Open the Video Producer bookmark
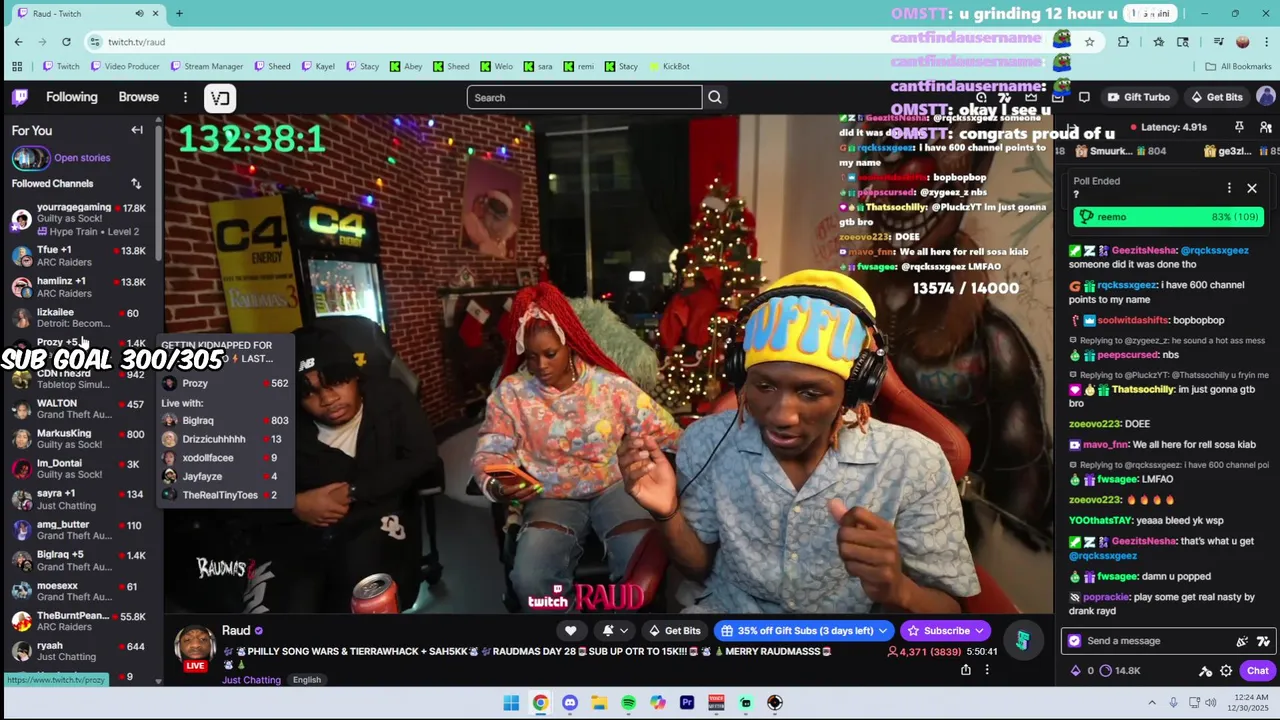The image size is (1280, 720). pos(125,66)
